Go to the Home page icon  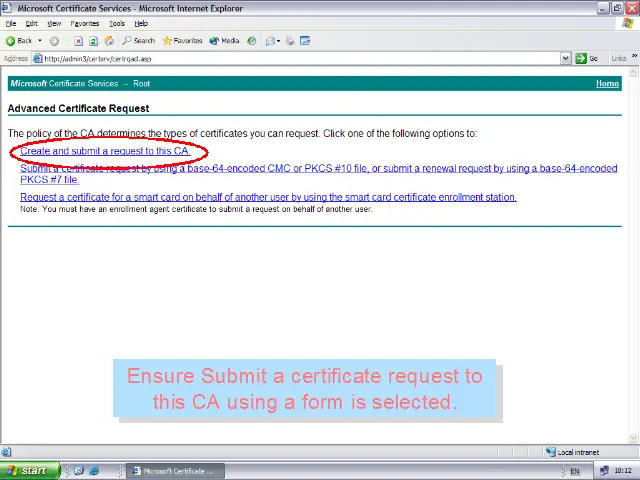point(109,41)
